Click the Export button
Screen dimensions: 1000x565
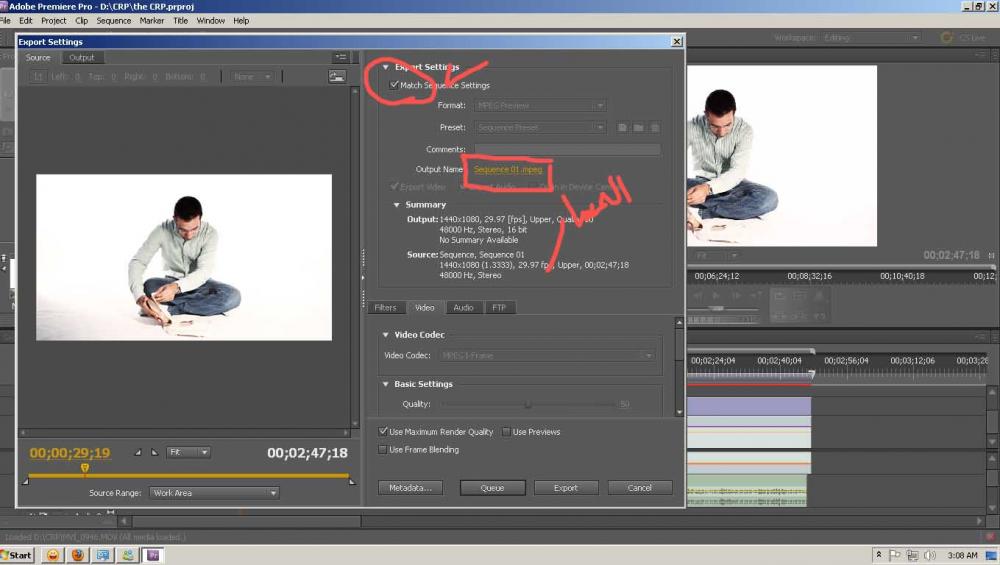point(566,488)
